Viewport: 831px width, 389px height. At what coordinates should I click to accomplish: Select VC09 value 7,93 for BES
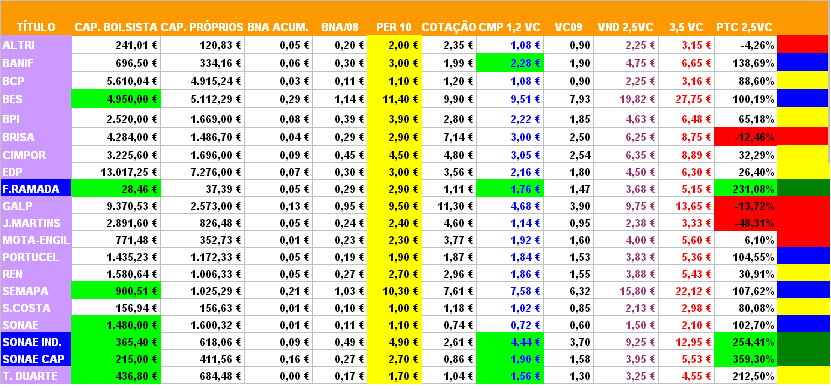point(568,99)
